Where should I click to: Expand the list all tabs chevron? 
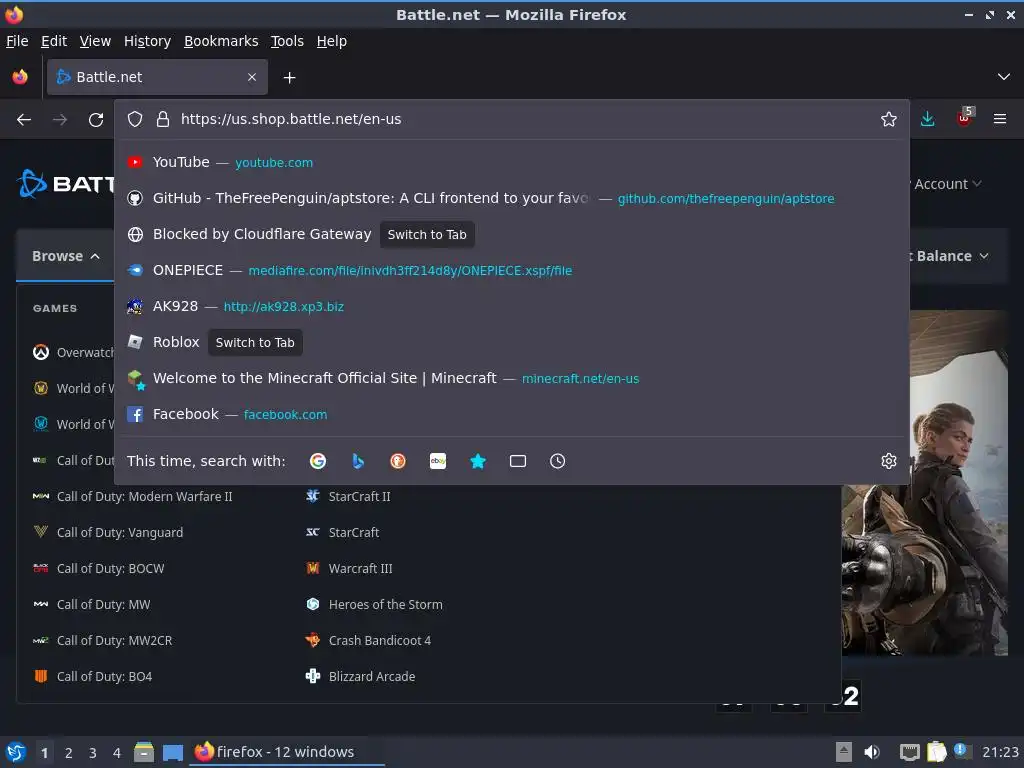click(x=1004, y=77)
